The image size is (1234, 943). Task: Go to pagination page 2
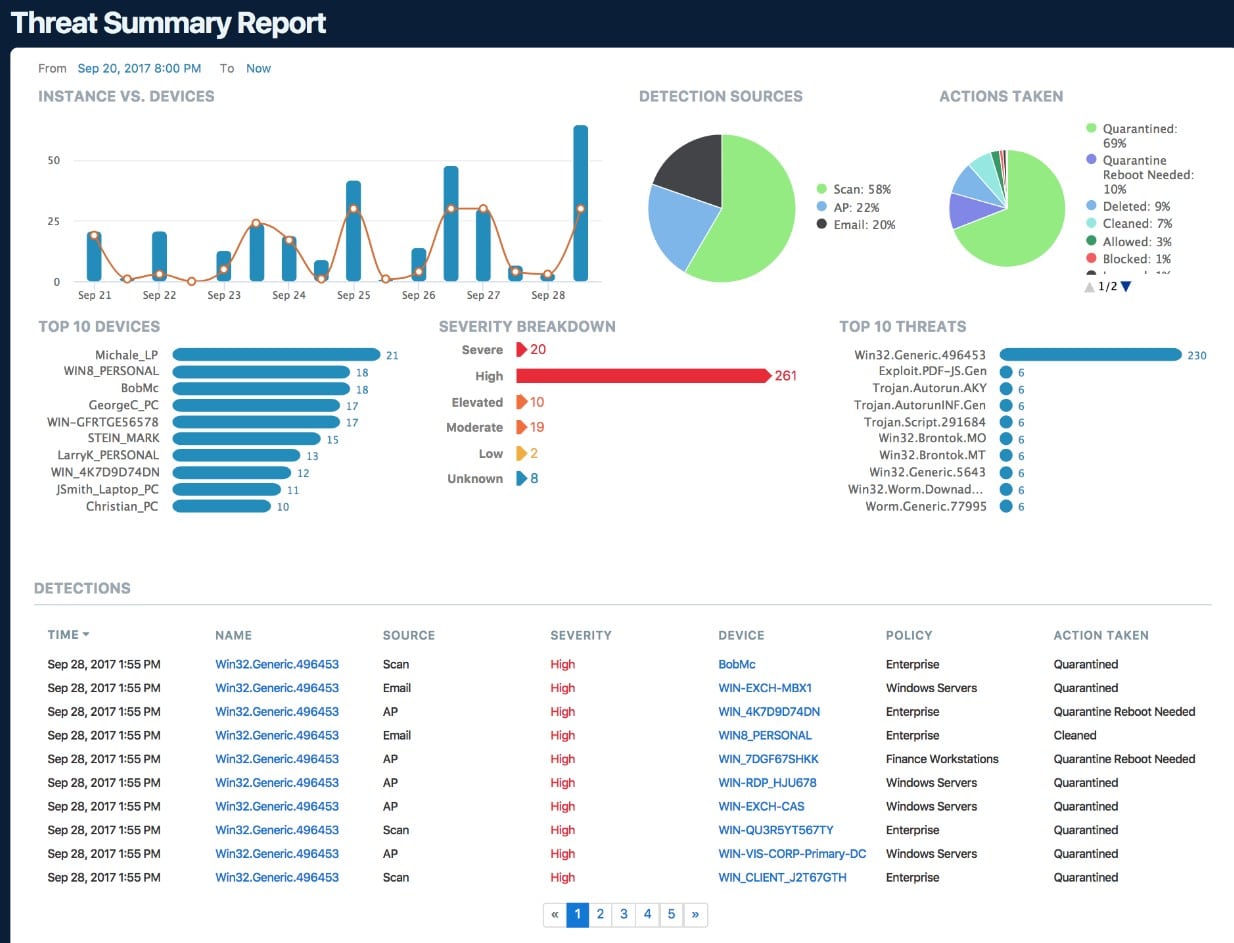pyautogui.click(x=600, y=914)
